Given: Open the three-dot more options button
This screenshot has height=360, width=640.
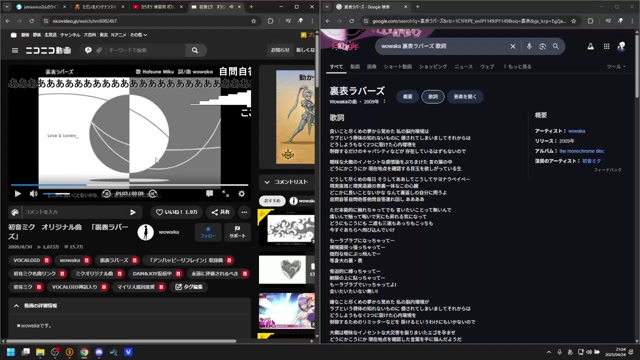Looking at the screenshot, I should click(x=244, y=212).
